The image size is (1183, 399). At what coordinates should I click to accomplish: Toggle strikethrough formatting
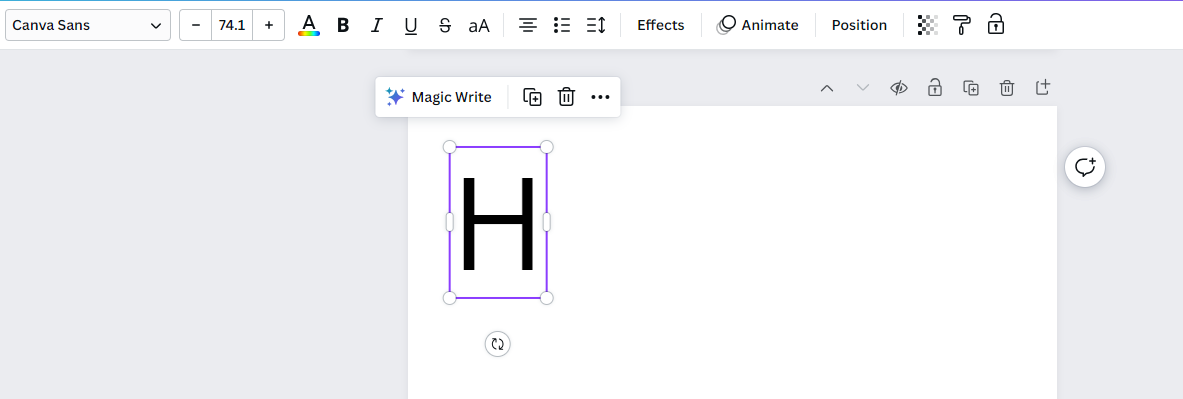[445, 25]
